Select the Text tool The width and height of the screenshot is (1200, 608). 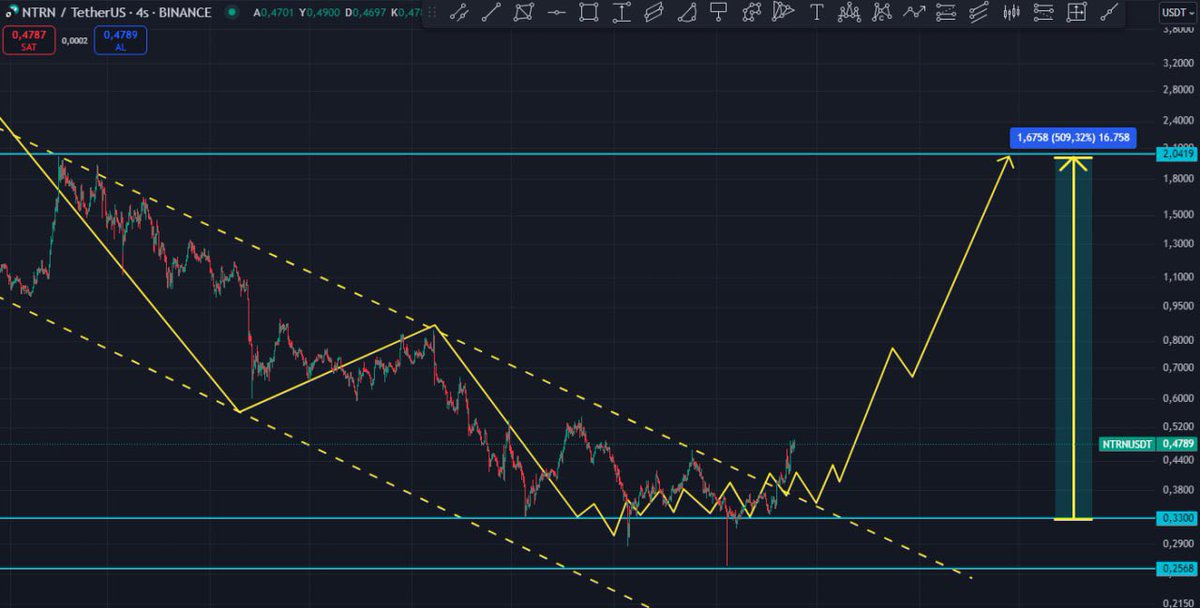coord(817,13)
